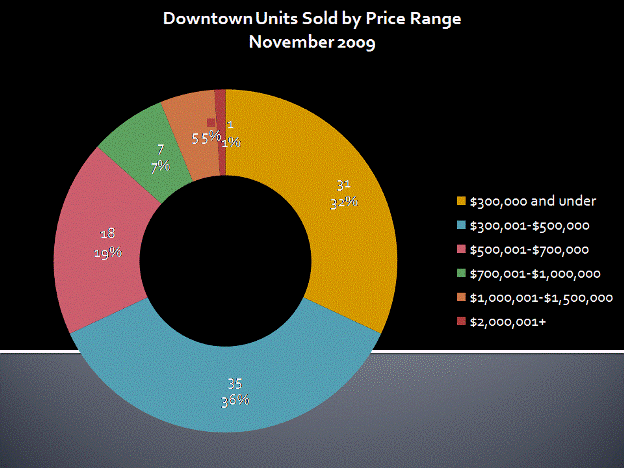The image size is (624, 468).
Task: Select the "7%" data label
Action: (160, 166)
